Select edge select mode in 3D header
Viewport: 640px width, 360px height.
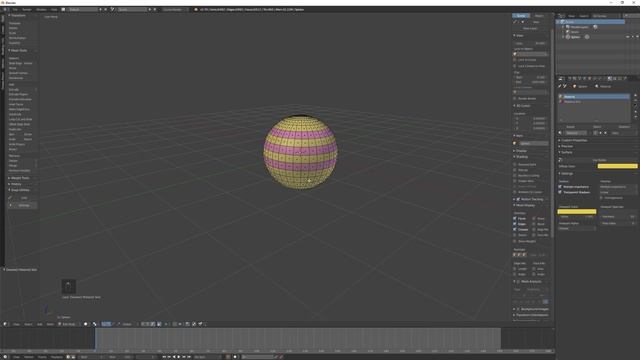[x=148, y=324]
